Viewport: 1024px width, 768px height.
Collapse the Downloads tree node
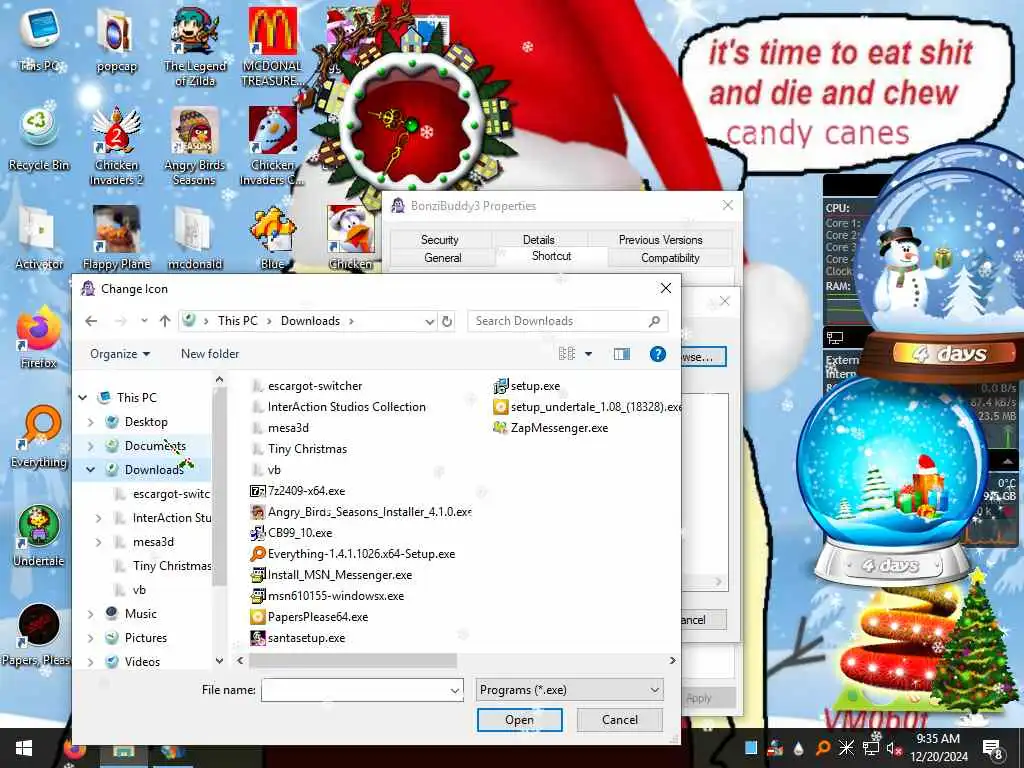[91, 470]
